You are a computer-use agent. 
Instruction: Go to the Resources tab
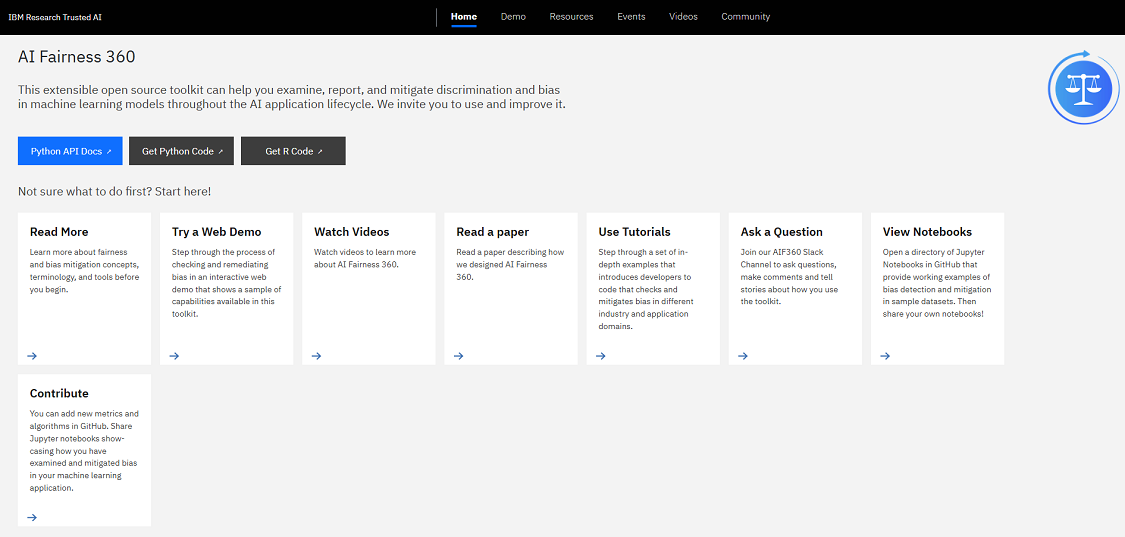(571, 17)
